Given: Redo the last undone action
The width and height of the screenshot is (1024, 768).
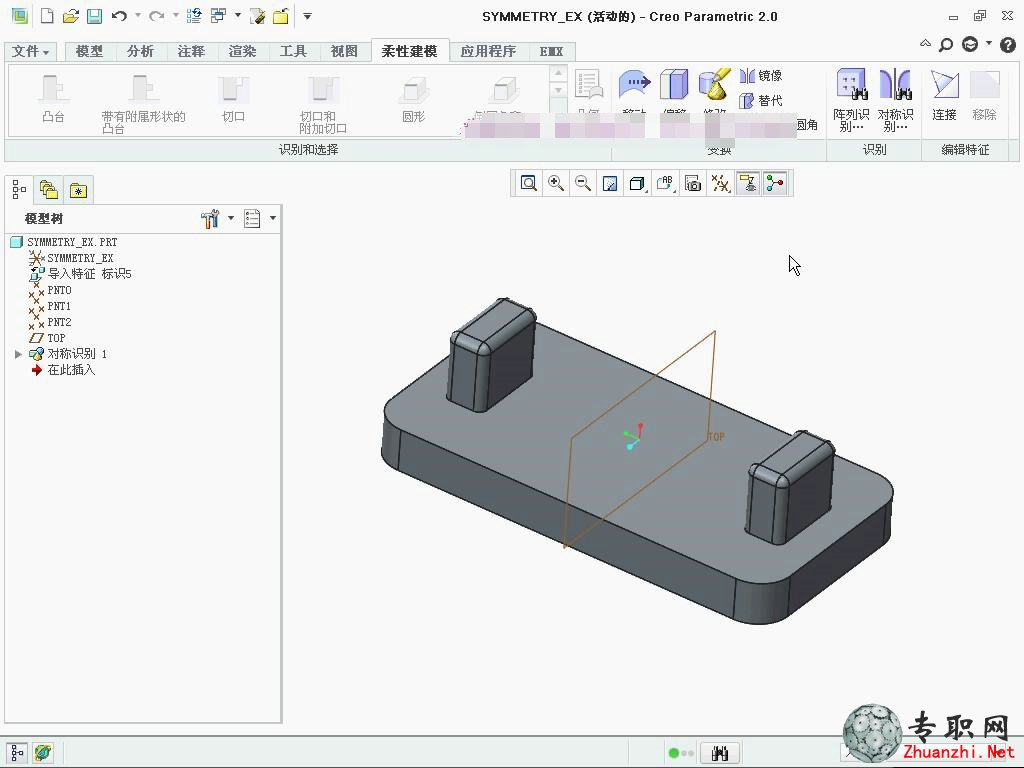Looking at the screenshot, I should [156, 16].
